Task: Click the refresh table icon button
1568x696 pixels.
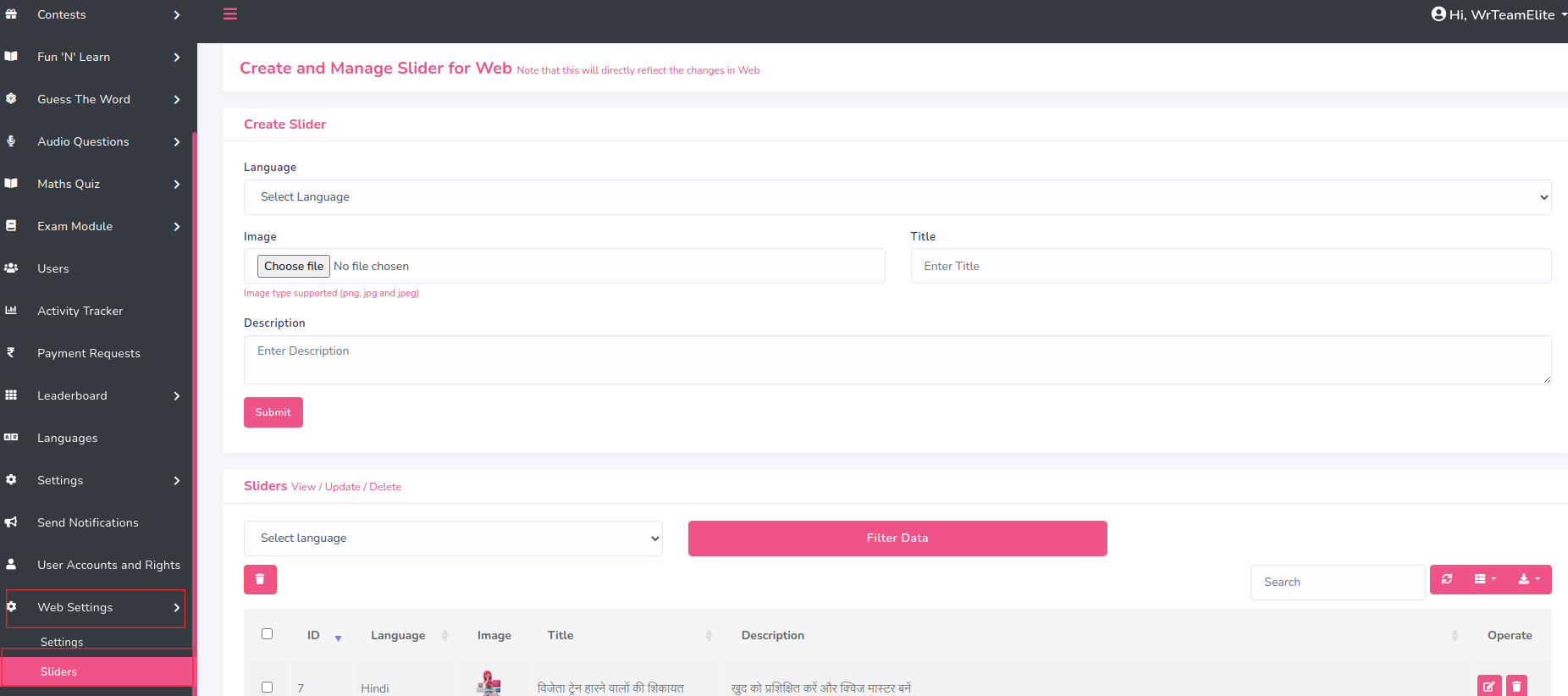Action: point(1447,579)
